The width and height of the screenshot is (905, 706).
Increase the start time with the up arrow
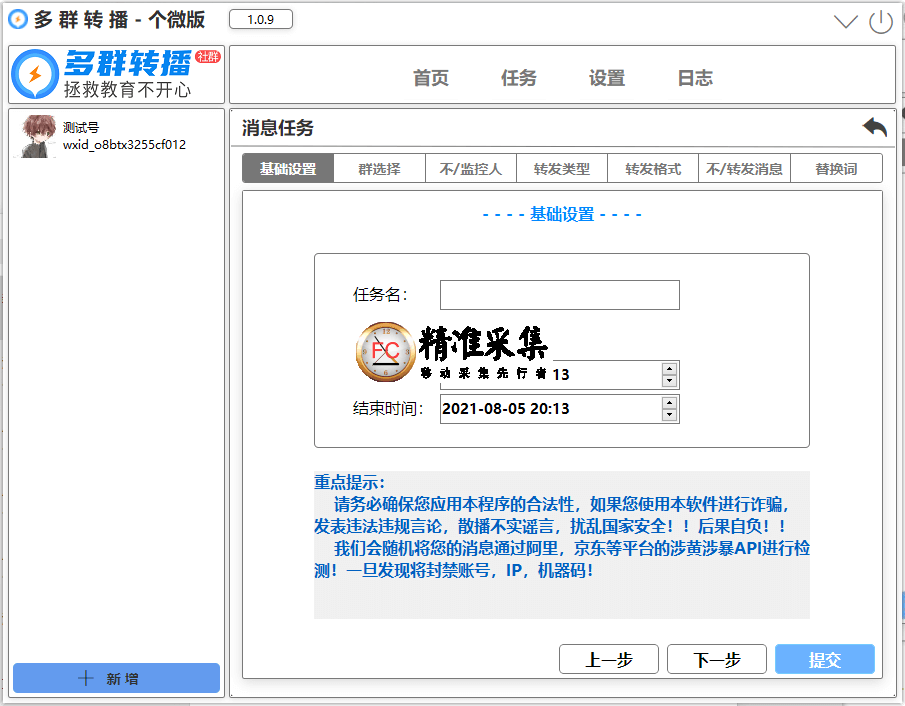(x=669, y=369)
